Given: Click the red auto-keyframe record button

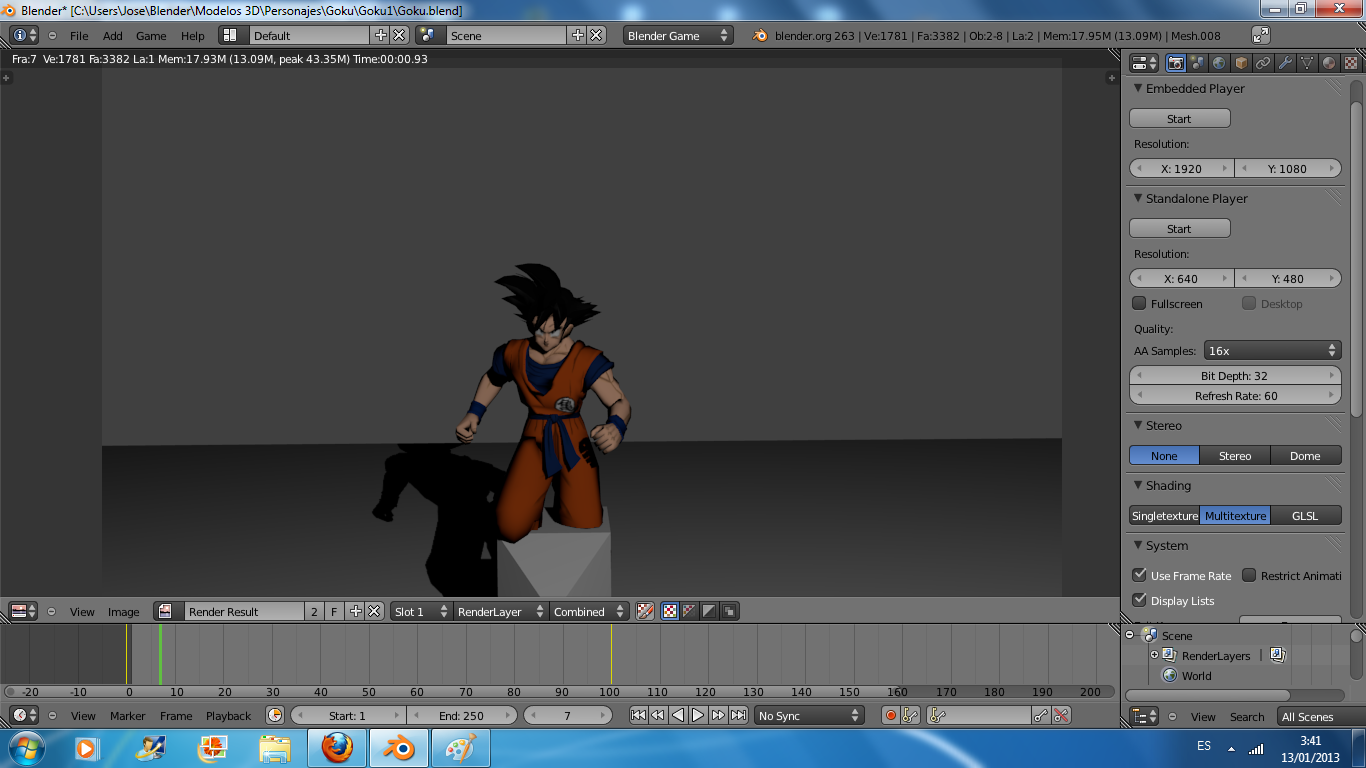Looking at the screenshot, I should 890,715.
